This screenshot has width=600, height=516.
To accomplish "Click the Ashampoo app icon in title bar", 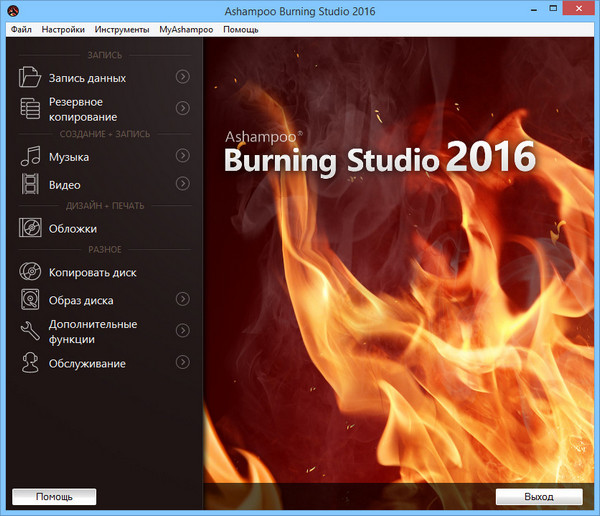I will tap(12, 10).
